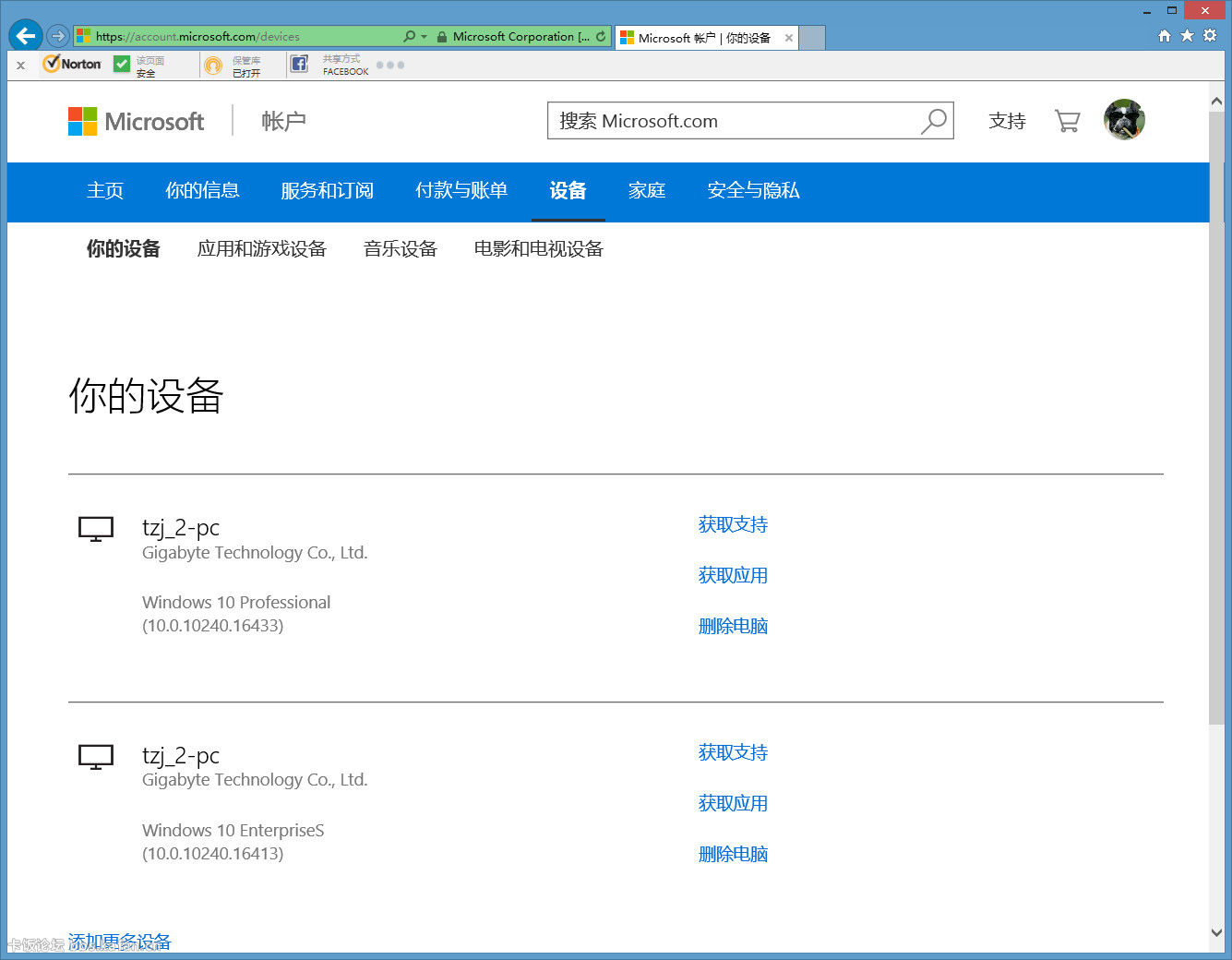Open the browser Tools gear icon
Viewport: 1232px width, 960px height.
[x=1210, y=36]
